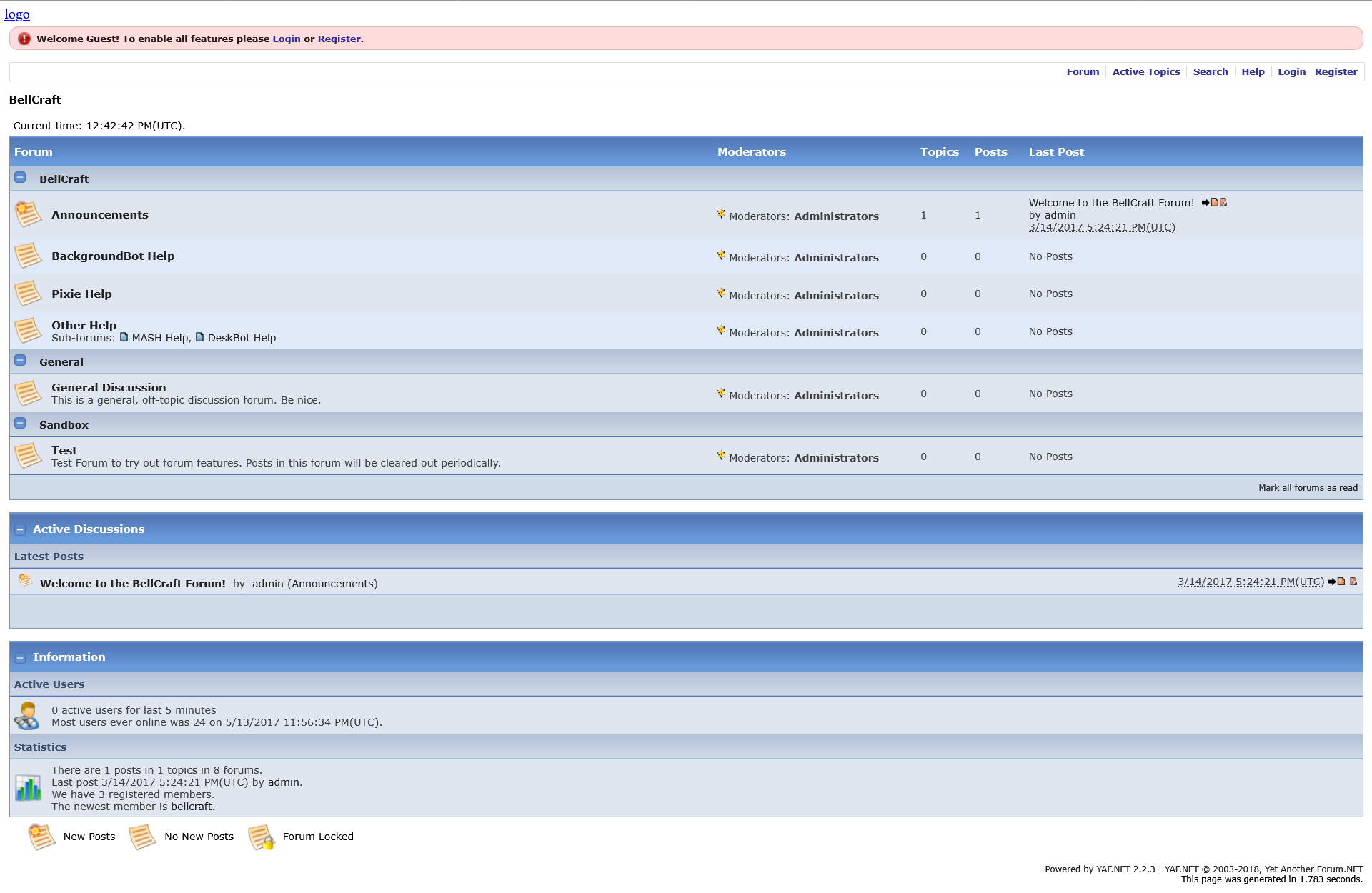Screen dimensions: 1372x893
Task: Click the topic icon beside the Welcome latest post
Action: click(x=25, y=580)
